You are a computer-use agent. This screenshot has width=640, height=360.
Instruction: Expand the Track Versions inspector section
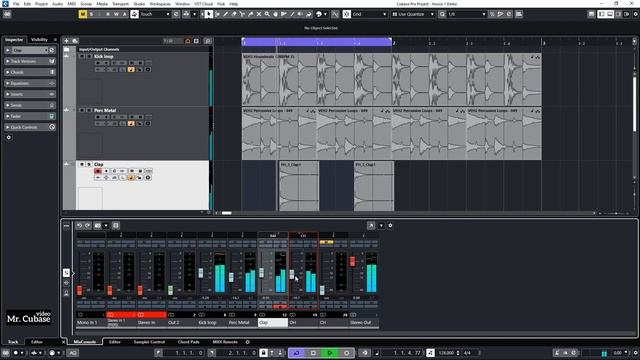(x=30, y=61)
